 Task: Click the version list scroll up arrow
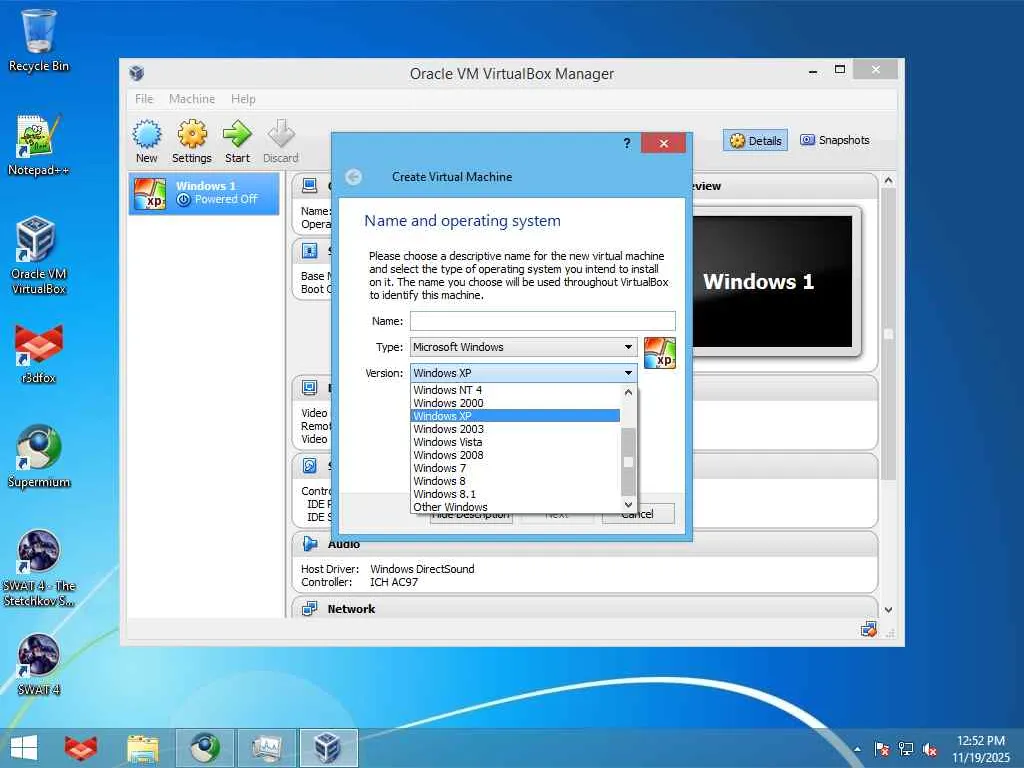pyautogui.click(x=628, y=392)
